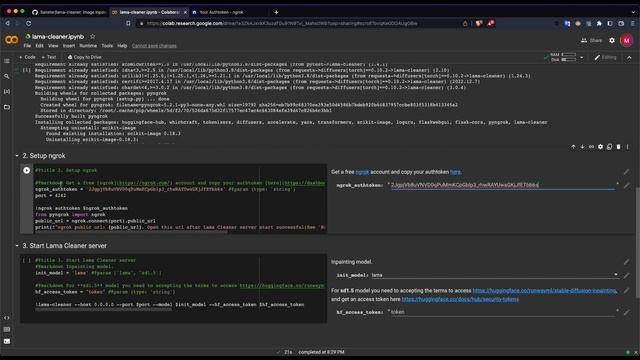This screenshot has height=360, width=640.
Task: Copy link to cell icon
Action: click(591, 147)
